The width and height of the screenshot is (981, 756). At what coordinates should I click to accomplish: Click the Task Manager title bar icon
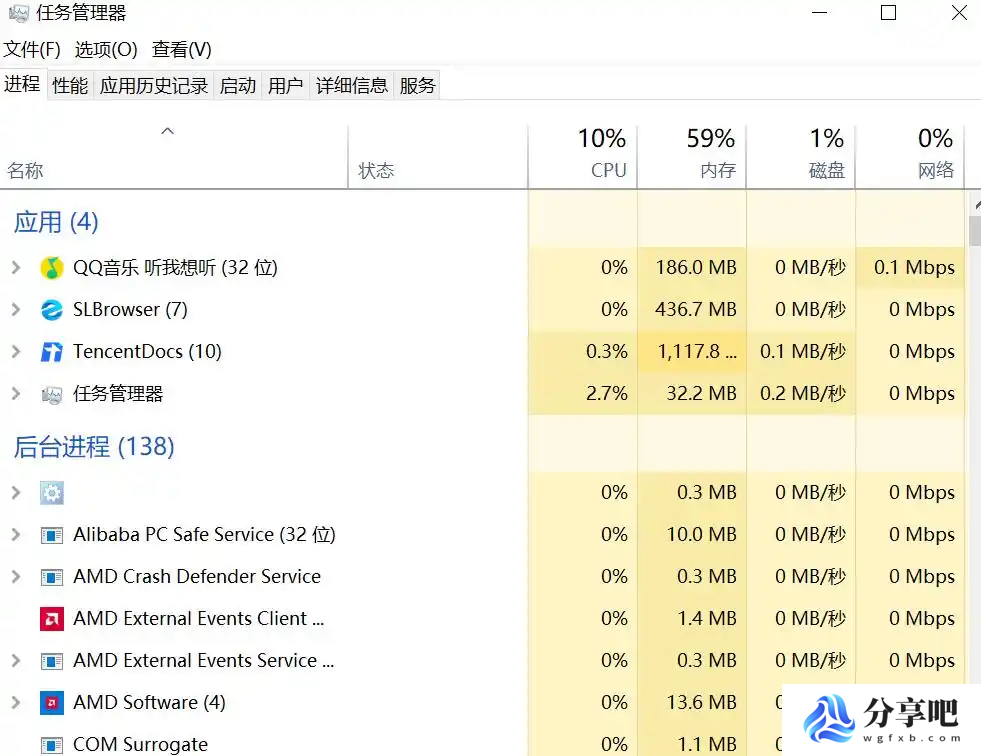pyautogui.click(x=19, y=13)
